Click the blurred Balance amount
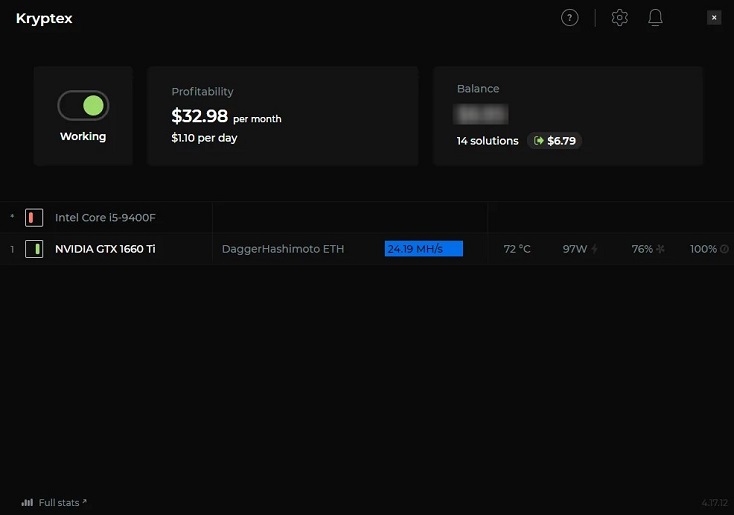This screenshot has height=515, width=734. (x=479, y=116)
